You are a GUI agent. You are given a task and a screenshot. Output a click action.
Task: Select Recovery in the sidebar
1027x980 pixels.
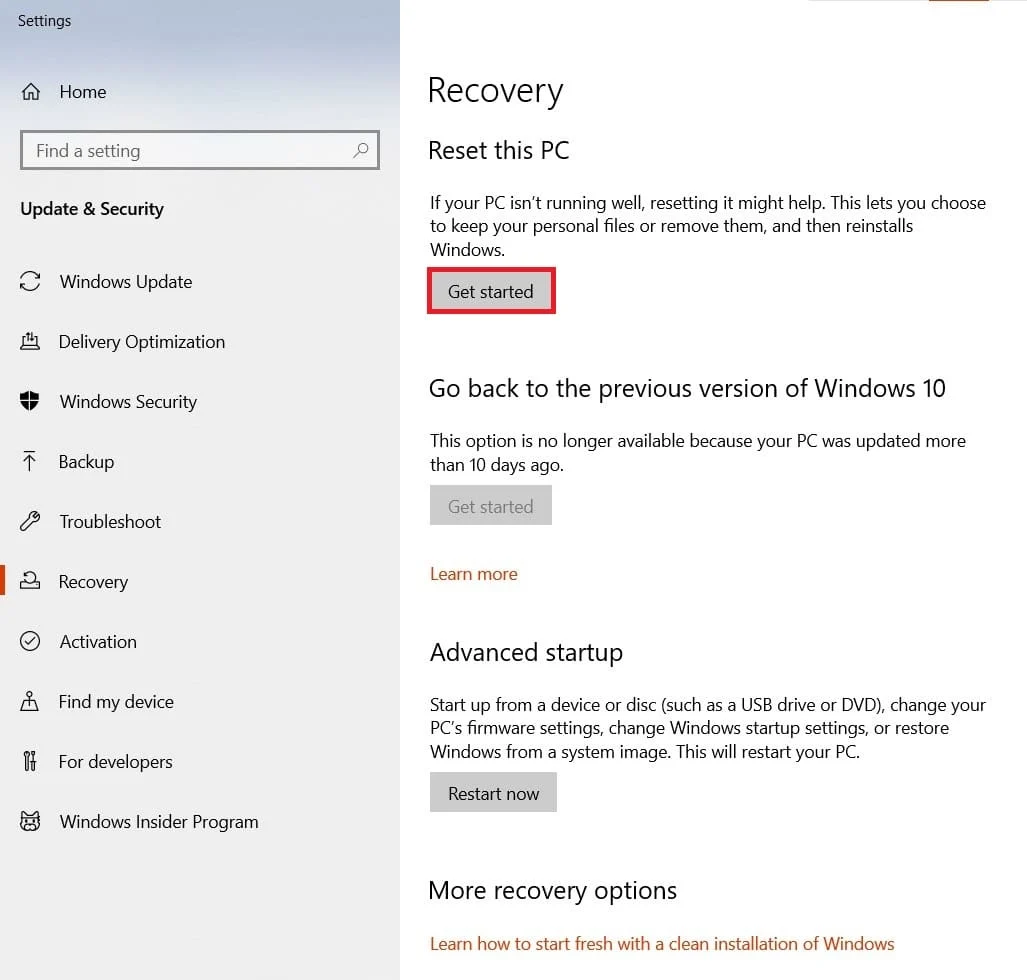click(x=93, y=582)
